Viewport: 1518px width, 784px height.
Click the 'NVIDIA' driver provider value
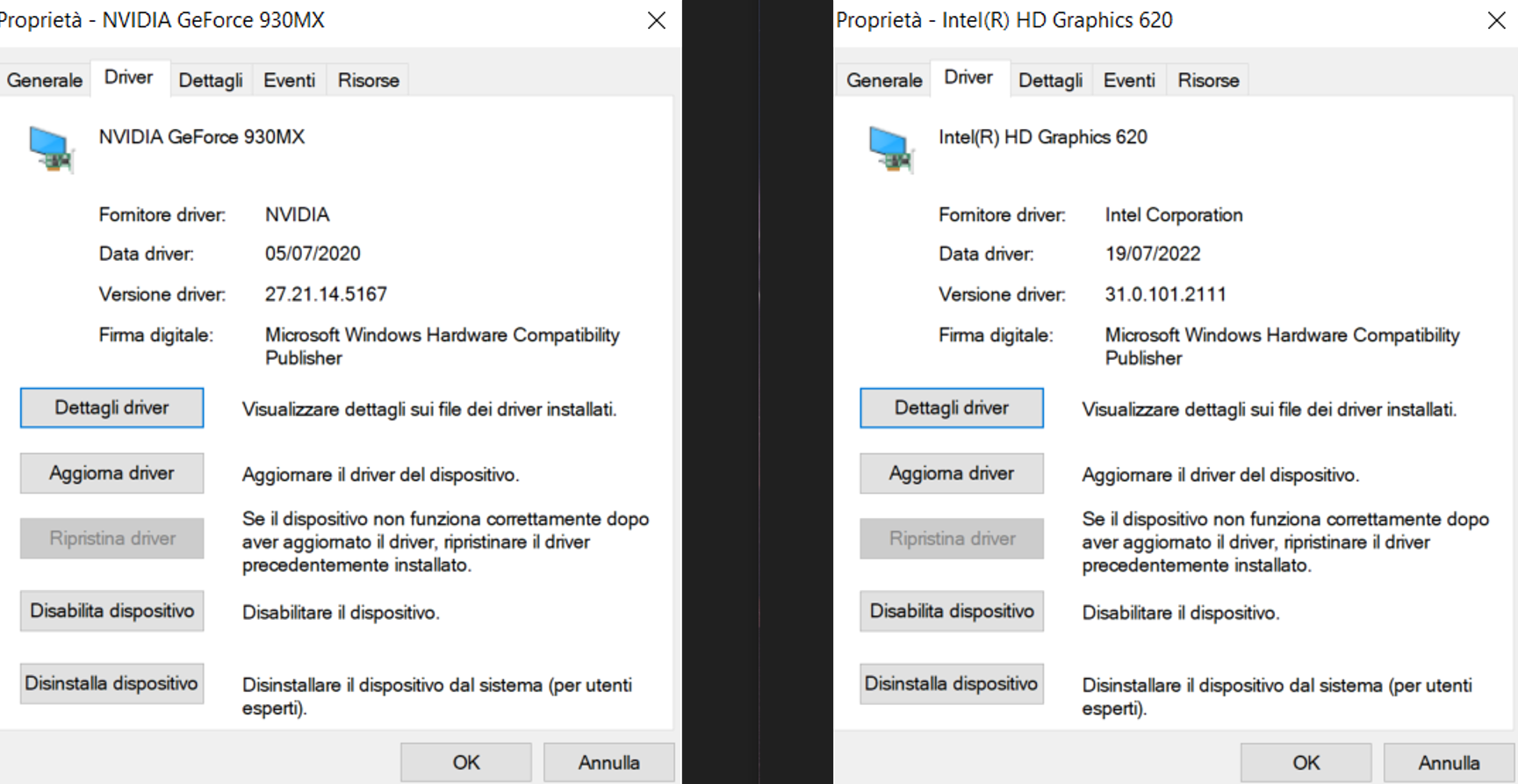pyautogui.click(x=298, y=215)
